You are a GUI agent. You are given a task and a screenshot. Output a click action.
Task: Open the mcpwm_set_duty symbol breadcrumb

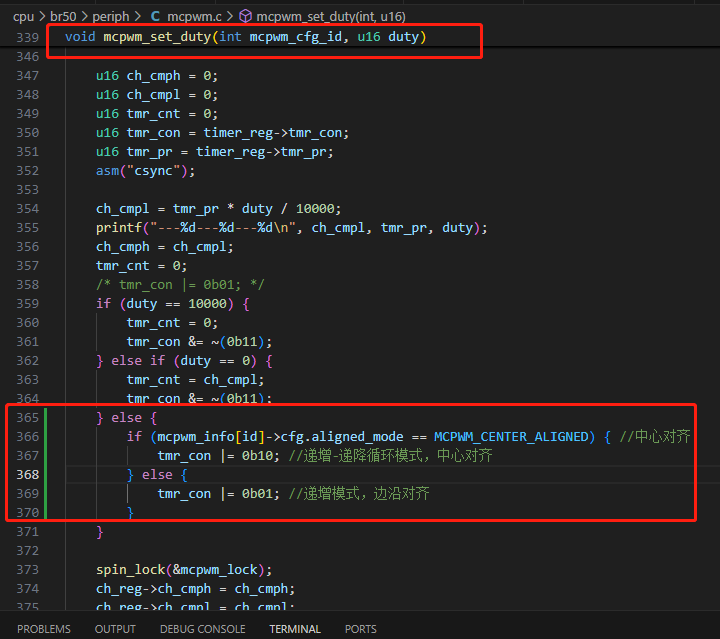pos(331,17)
